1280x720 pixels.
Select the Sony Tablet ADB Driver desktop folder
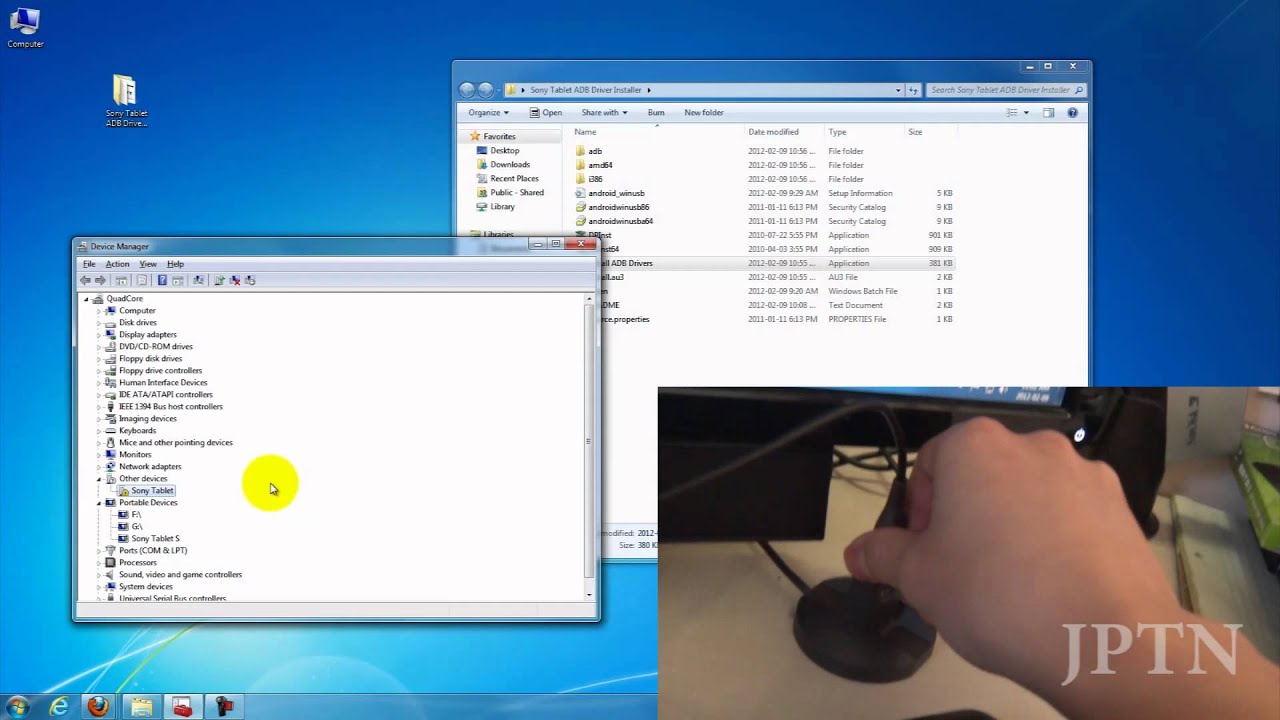(x=126, y=101)
